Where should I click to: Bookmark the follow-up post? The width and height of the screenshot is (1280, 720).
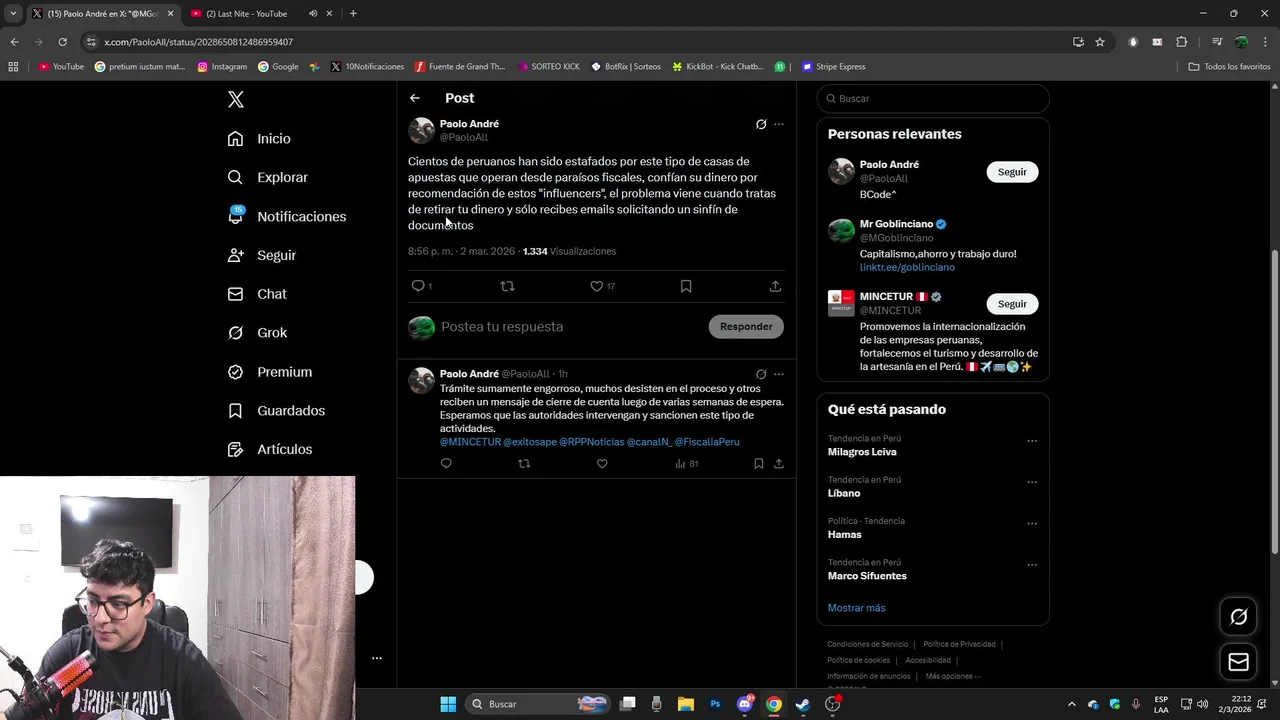pyautogui.click(x=759, y=463)
